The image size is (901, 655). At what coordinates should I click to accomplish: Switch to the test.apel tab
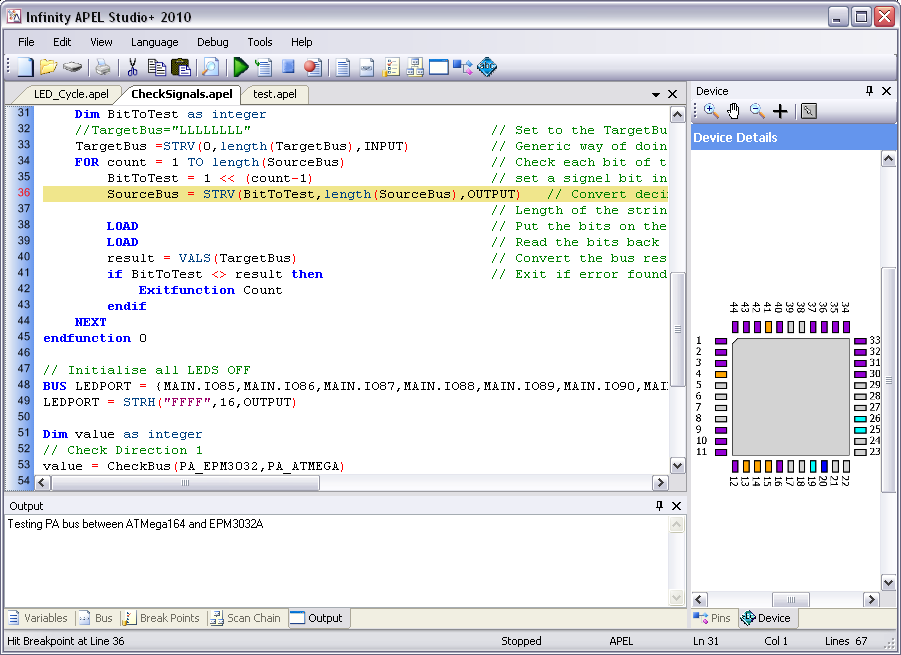(274, 94)
